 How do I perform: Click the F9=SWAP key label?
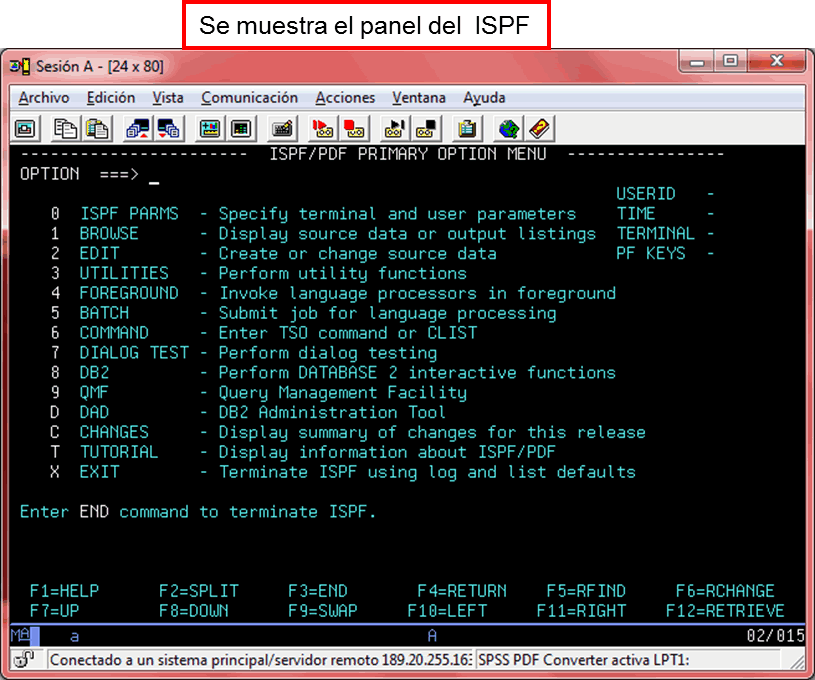[323, 611]
